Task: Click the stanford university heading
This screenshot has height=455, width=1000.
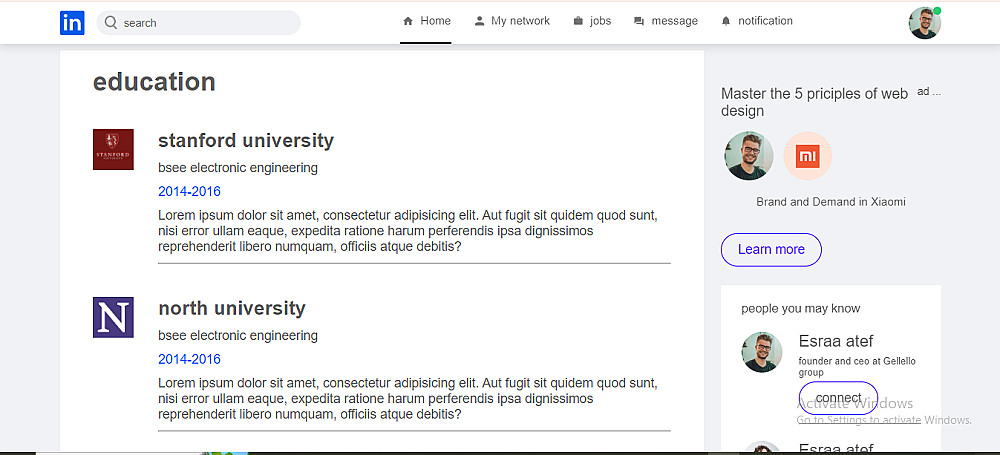Action: pos(246,140)
